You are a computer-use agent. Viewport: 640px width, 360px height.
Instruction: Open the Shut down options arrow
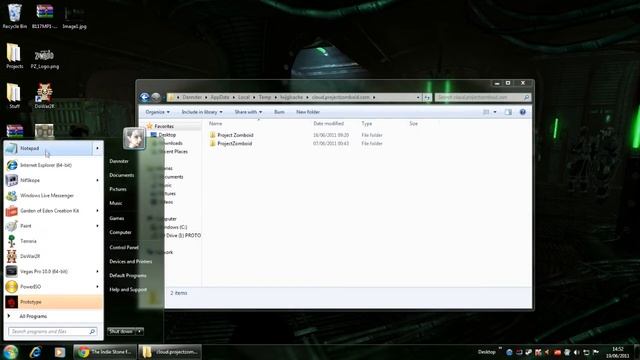140,331
